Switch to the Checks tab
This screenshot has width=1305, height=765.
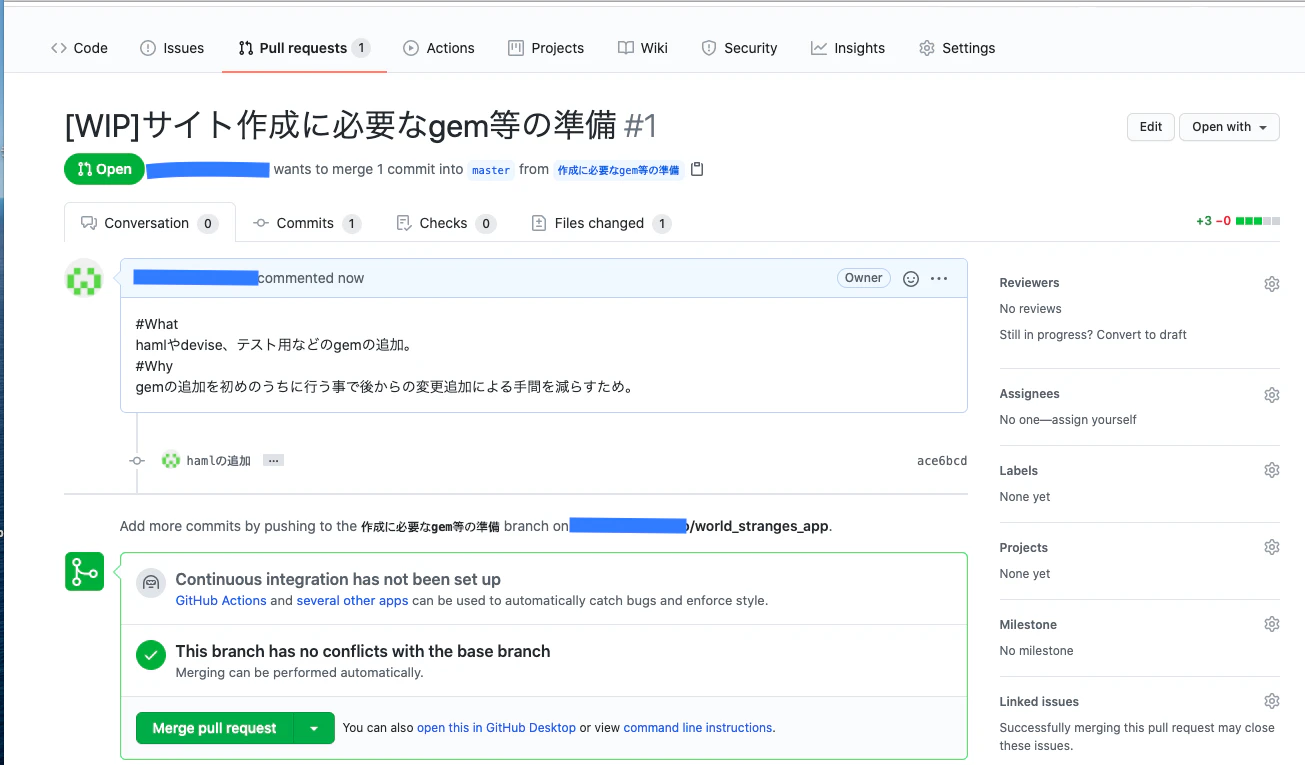446,223
